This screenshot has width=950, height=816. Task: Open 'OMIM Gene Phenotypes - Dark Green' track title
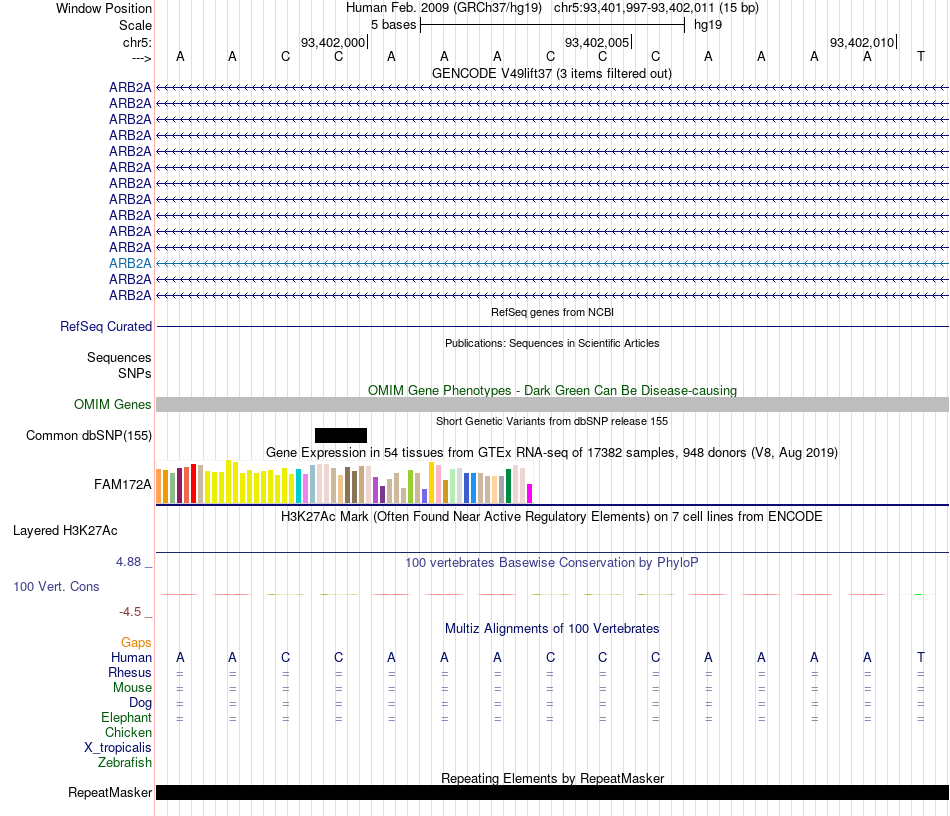coord(552,390)
